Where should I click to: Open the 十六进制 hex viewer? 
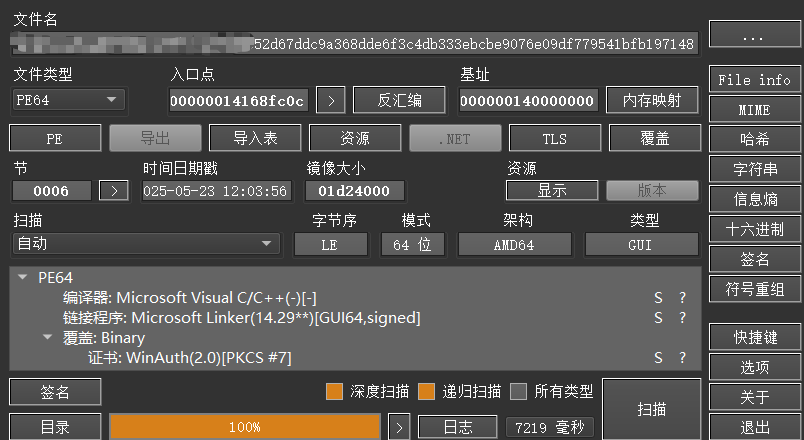[x=754, y=229]
